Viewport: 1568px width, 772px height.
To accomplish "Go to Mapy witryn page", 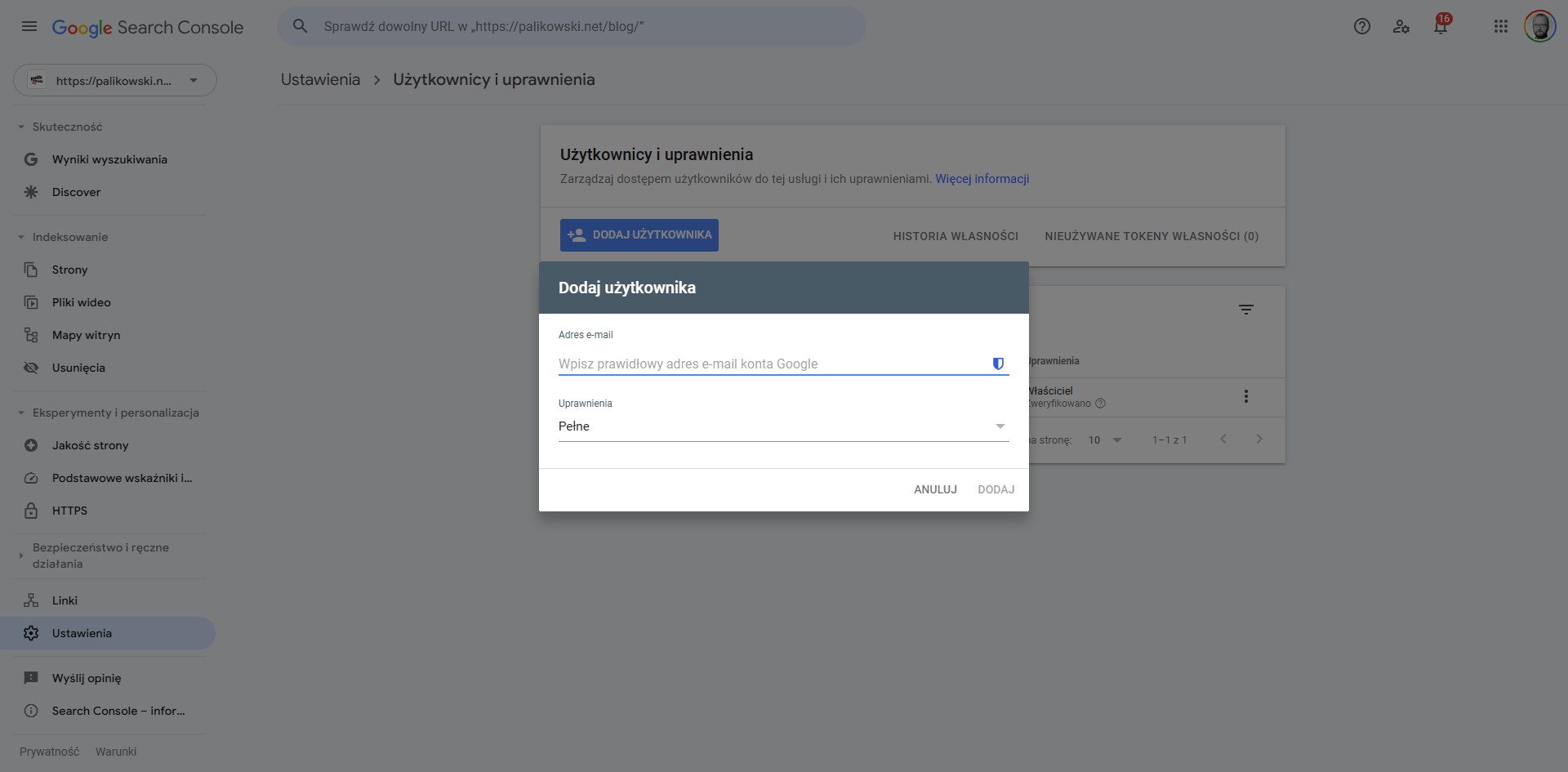I will (x=86, y=335).
